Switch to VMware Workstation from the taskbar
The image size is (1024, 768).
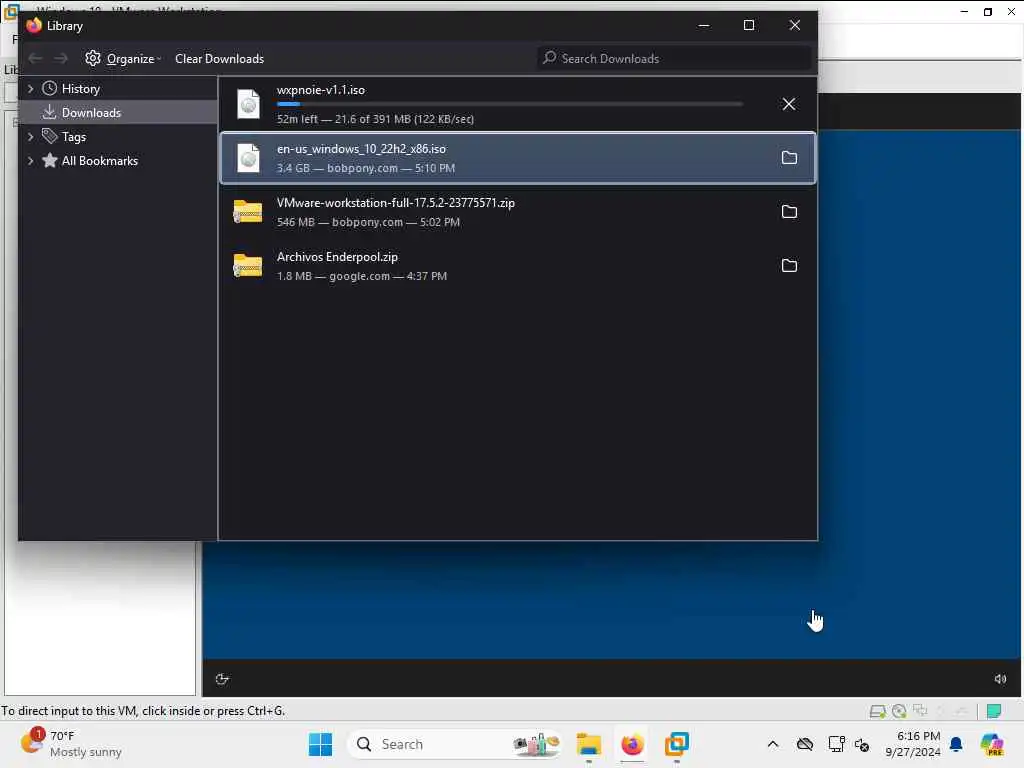pos(677,744)
